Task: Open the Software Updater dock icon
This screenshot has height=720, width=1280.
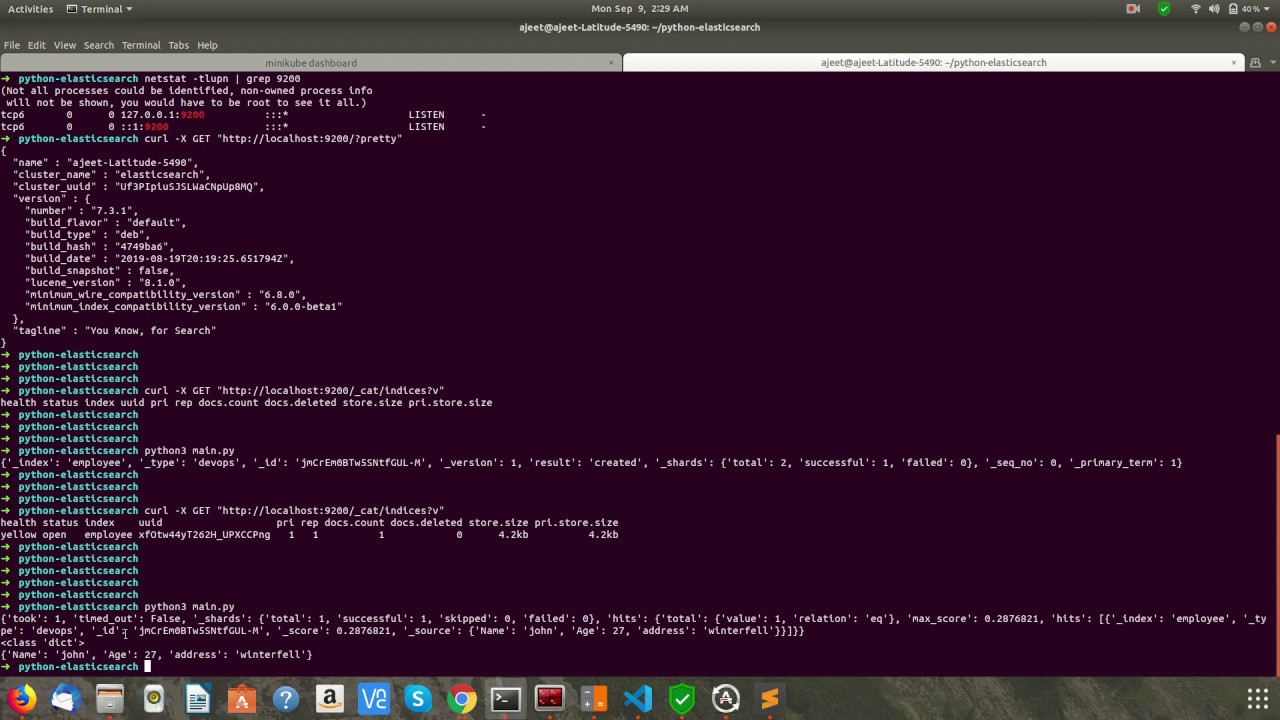Action: click(x=726, y=698)
